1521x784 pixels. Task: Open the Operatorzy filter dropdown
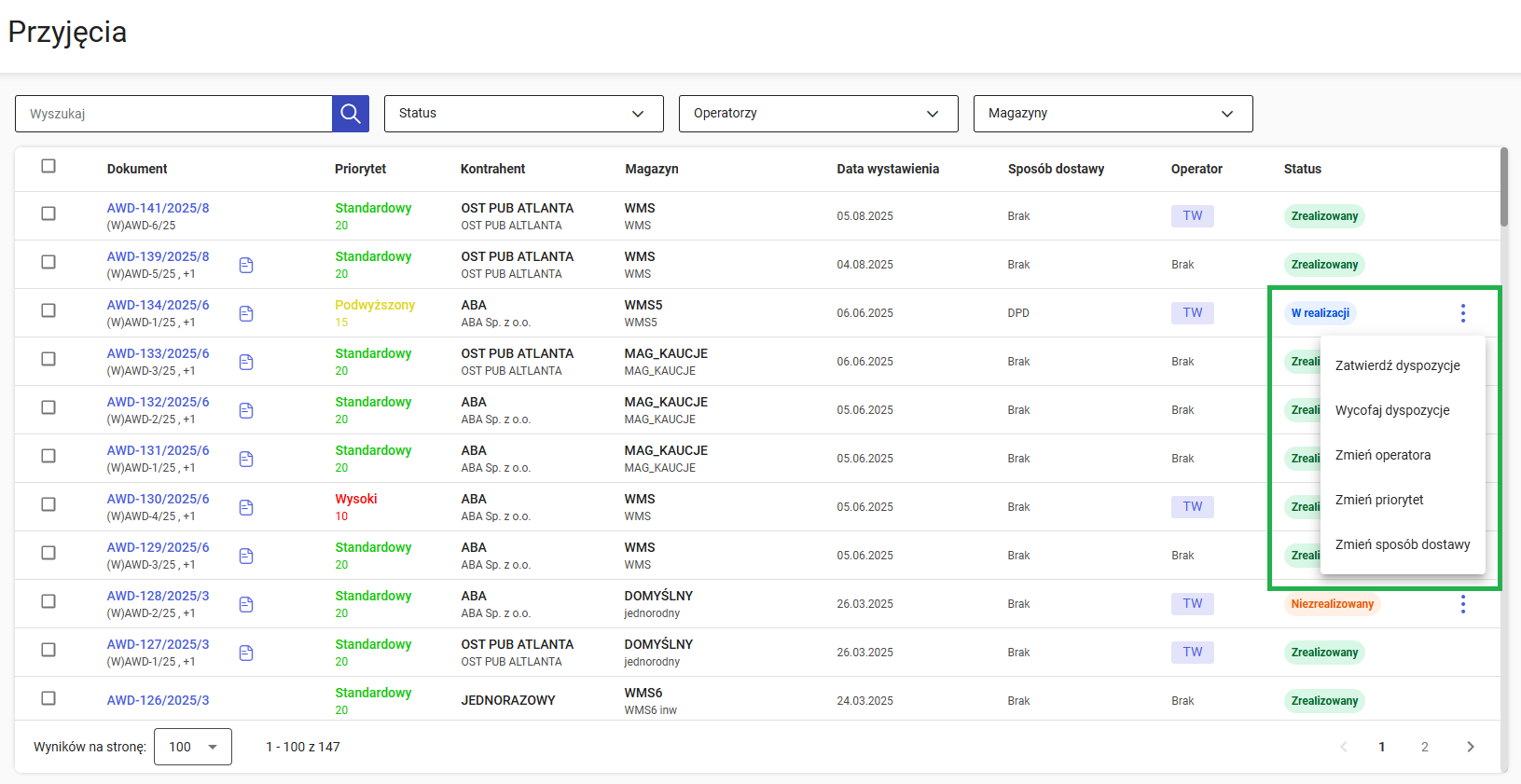click(818, 114)
